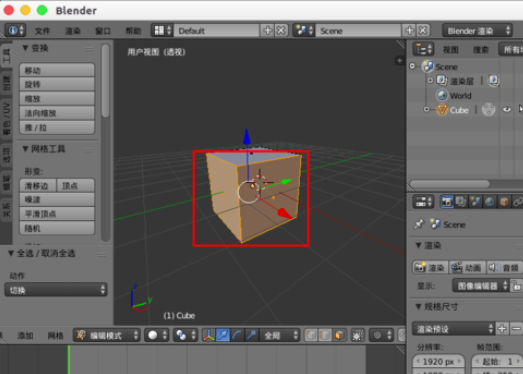Screen dimensions: 523x374
Task: Select the rotate manipulator arc icon
Action: click(x=237, y=335)
